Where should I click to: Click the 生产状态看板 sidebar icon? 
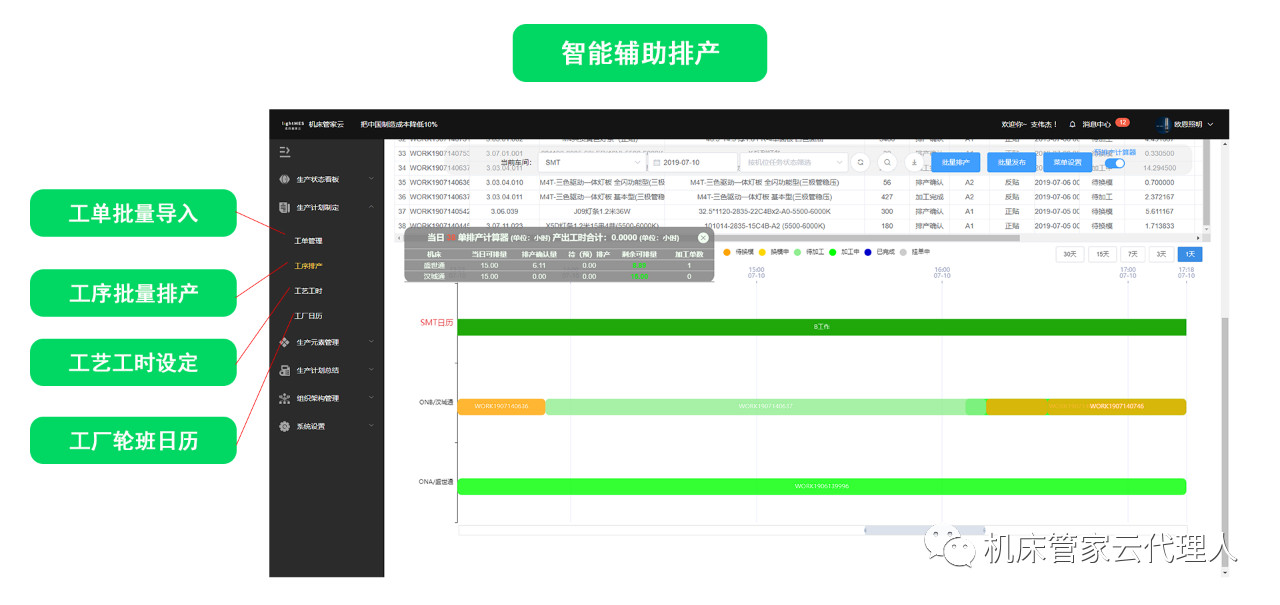285,179
